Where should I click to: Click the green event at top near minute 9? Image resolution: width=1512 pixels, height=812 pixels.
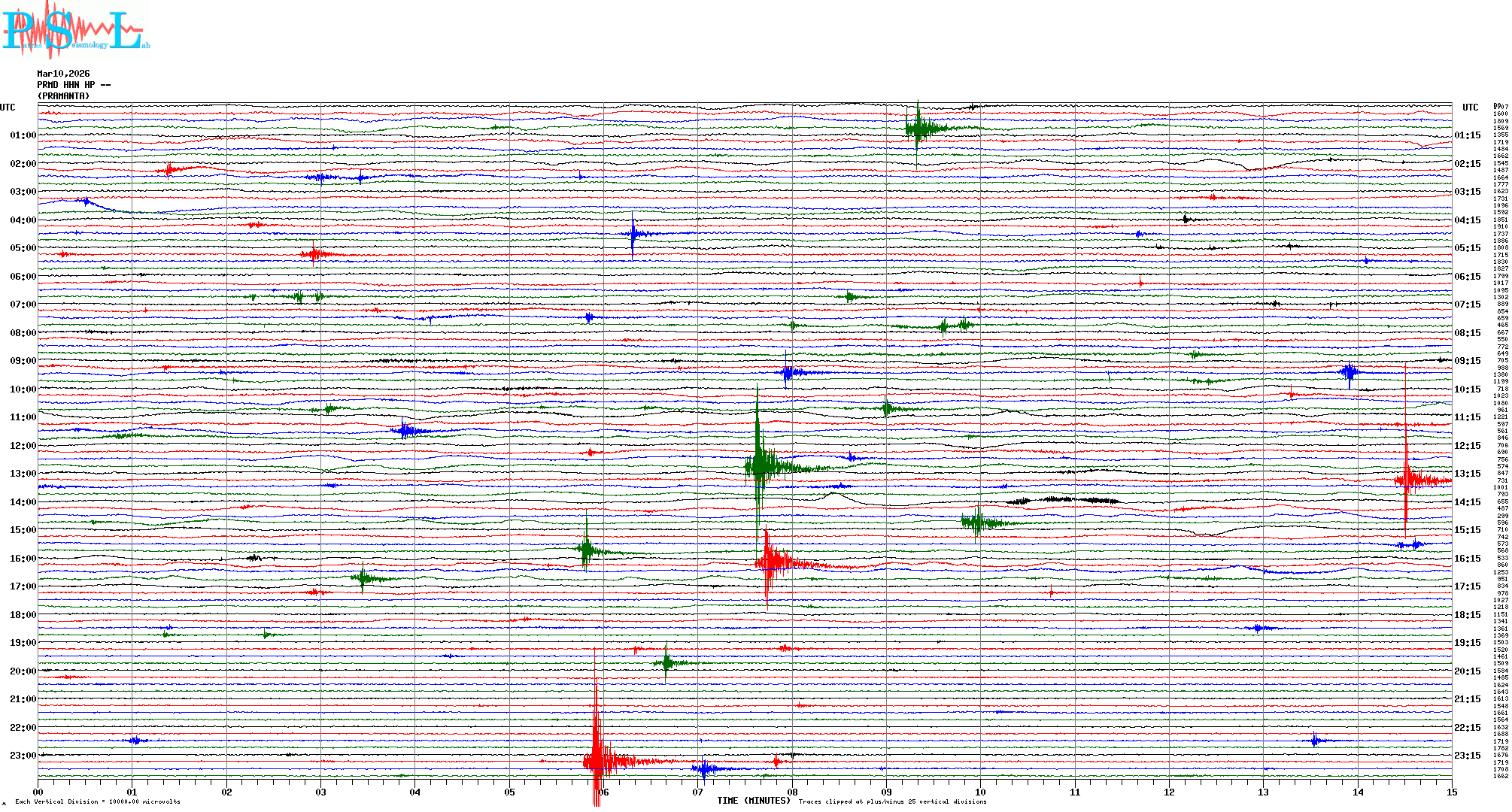tap(918, 128)
